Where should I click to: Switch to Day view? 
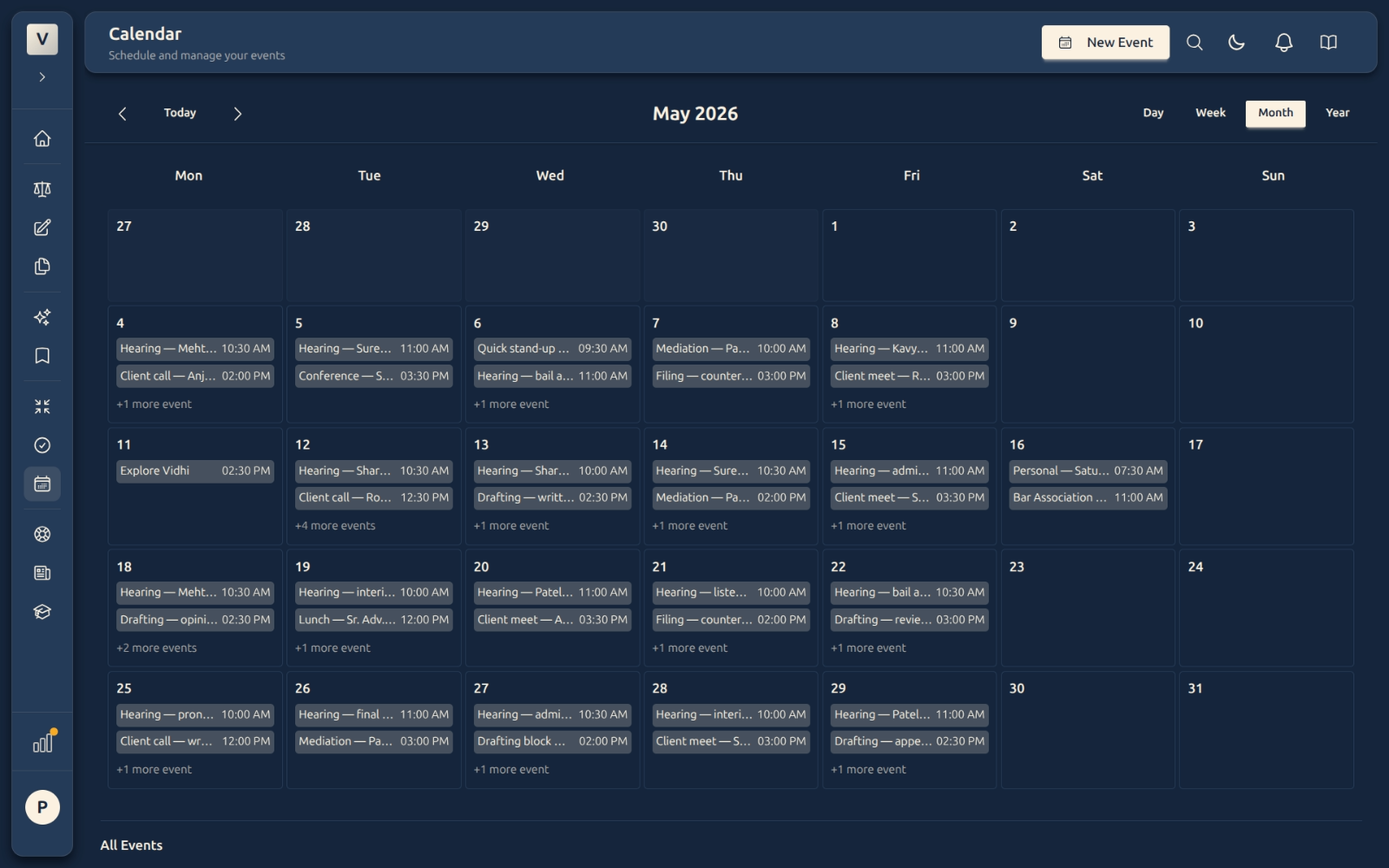(x=1153, y=113)
